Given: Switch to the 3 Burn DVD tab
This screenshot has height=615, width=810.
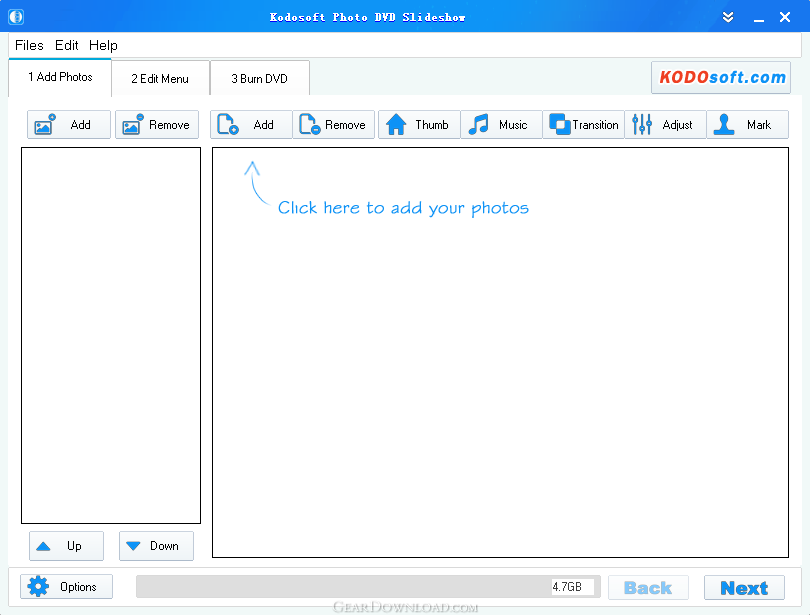Looking at the screenshot, I should (259, 78).
